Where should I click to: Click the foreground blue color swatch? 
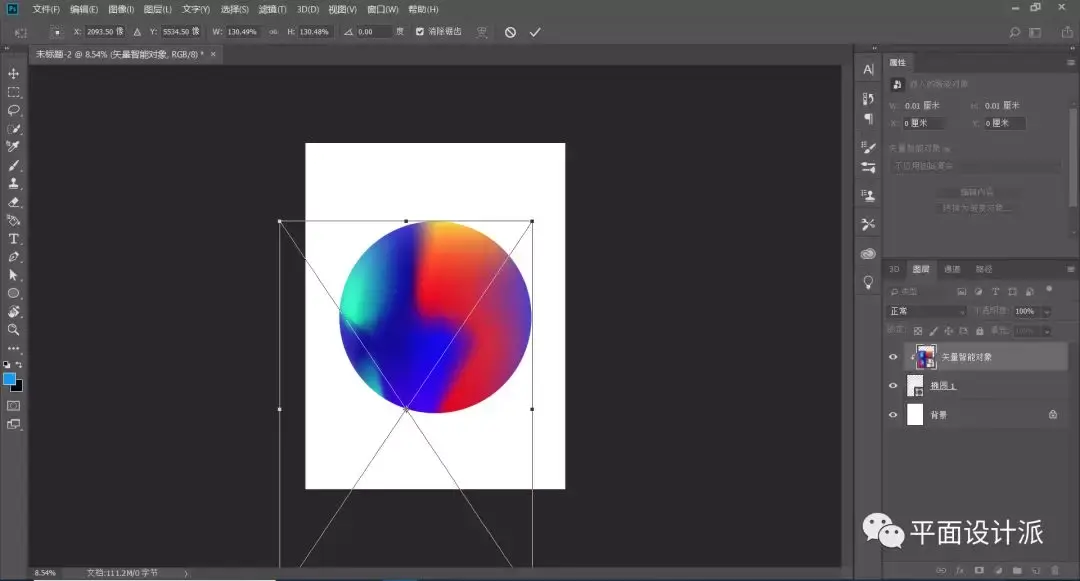pyautogui.click(x=9, y=379)
